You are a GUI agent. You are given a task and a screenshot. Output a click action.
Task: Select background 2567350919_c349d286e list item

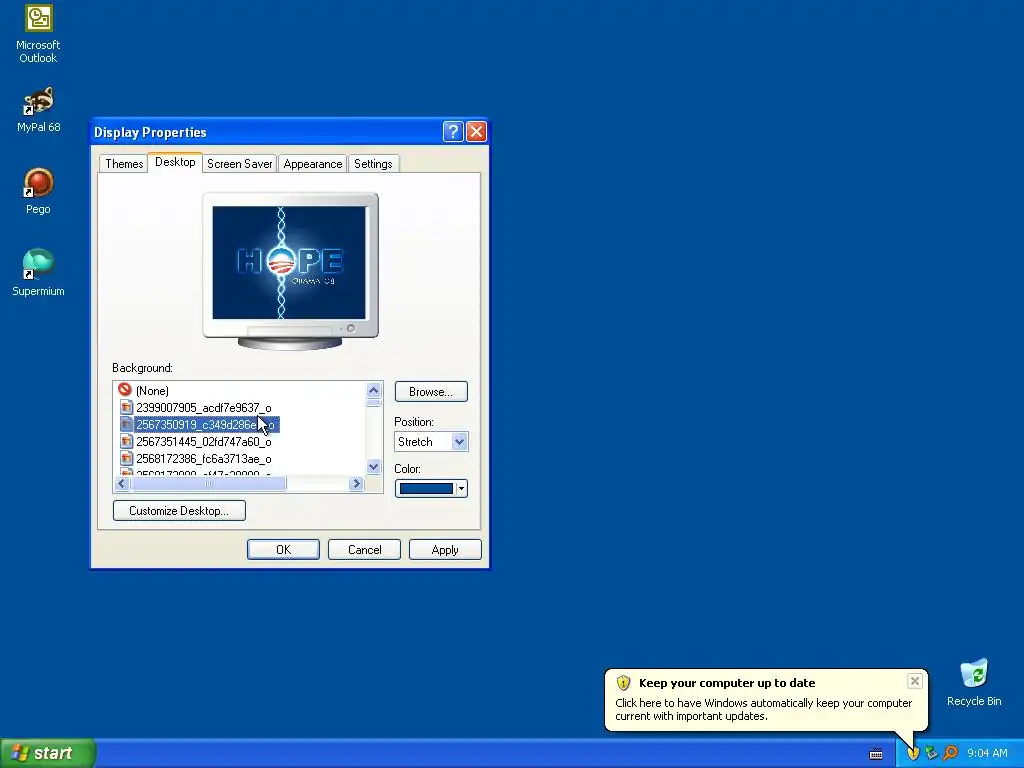pos(206,424)
